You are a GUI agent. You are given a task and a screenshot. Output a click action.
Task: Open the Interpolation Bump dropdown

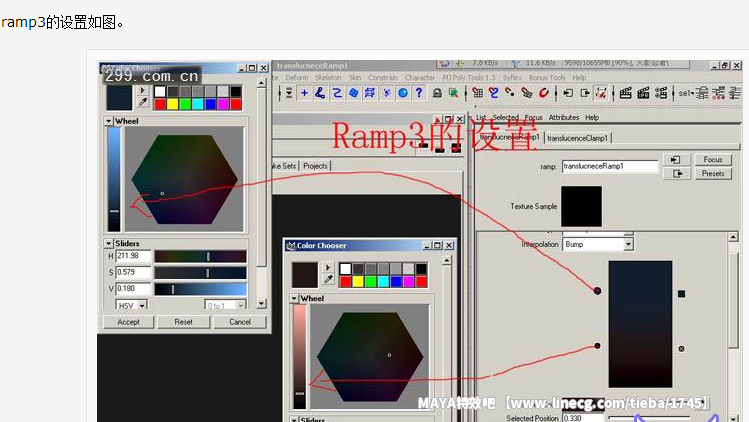(598, 244)
